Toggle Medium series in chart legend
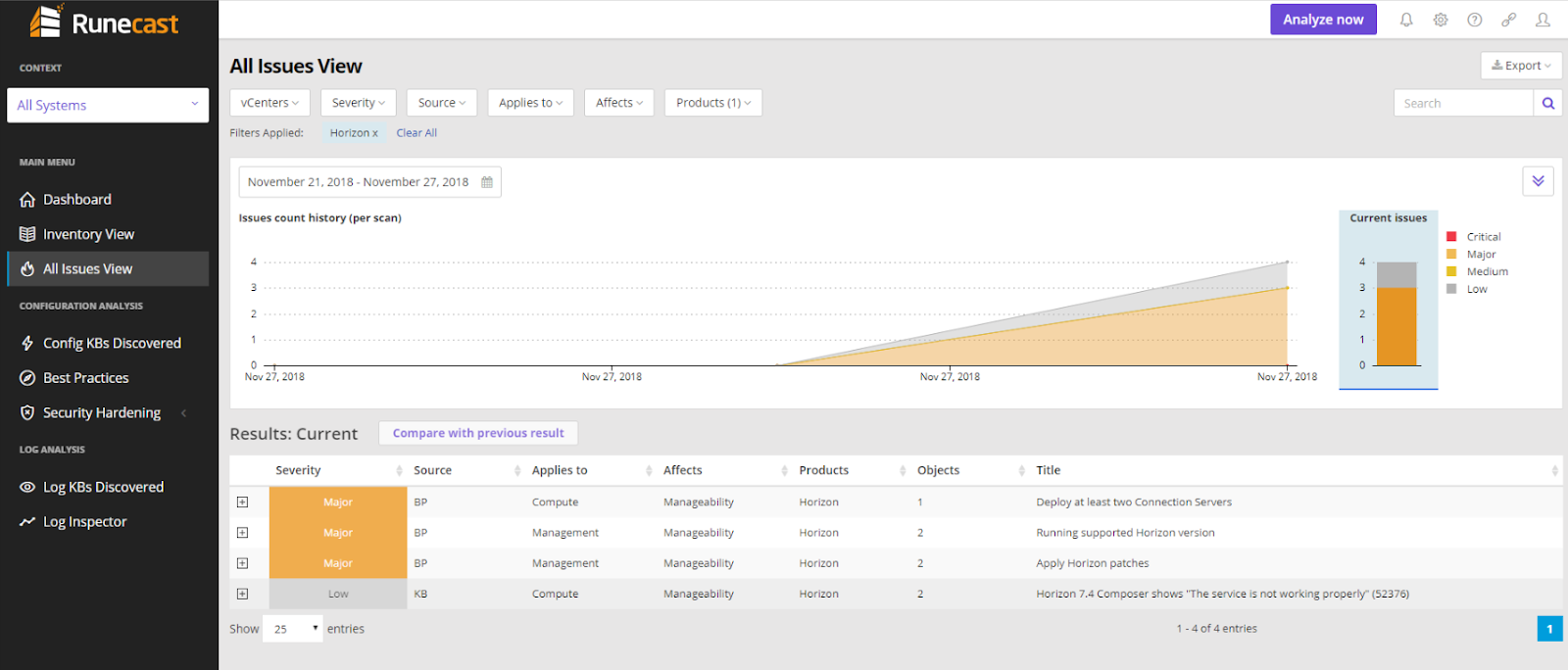The image size is (1568, 670). (1487, 271)
